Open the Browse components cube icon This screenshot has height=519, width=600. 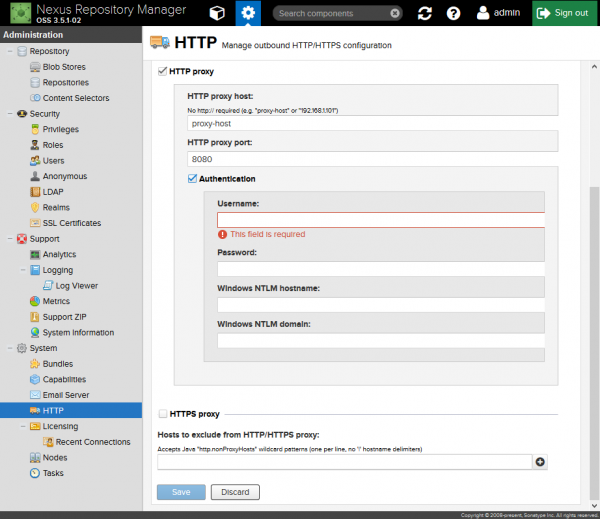217,13
